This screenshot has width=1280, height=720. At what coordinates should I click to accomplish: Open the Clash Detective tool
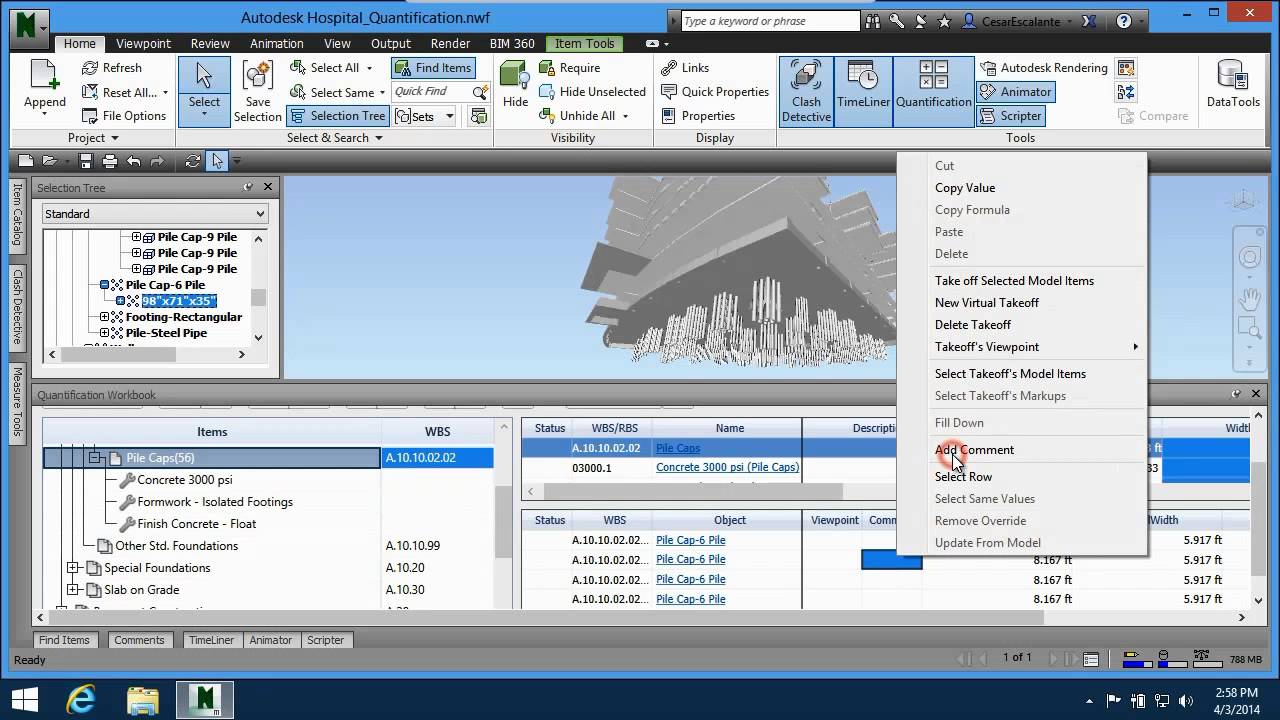[806, 90]
